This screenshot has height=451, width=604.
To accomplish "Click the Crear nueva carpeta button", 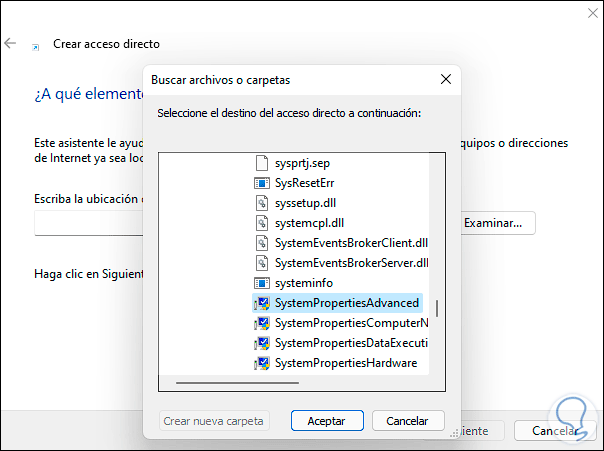I will 214,421.
